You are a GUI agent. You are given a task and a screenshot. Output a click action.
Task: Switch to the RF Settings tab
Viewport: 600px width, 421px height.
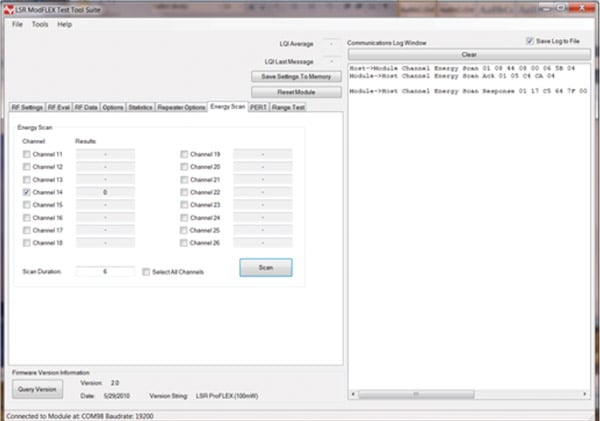tap(27, 106)
